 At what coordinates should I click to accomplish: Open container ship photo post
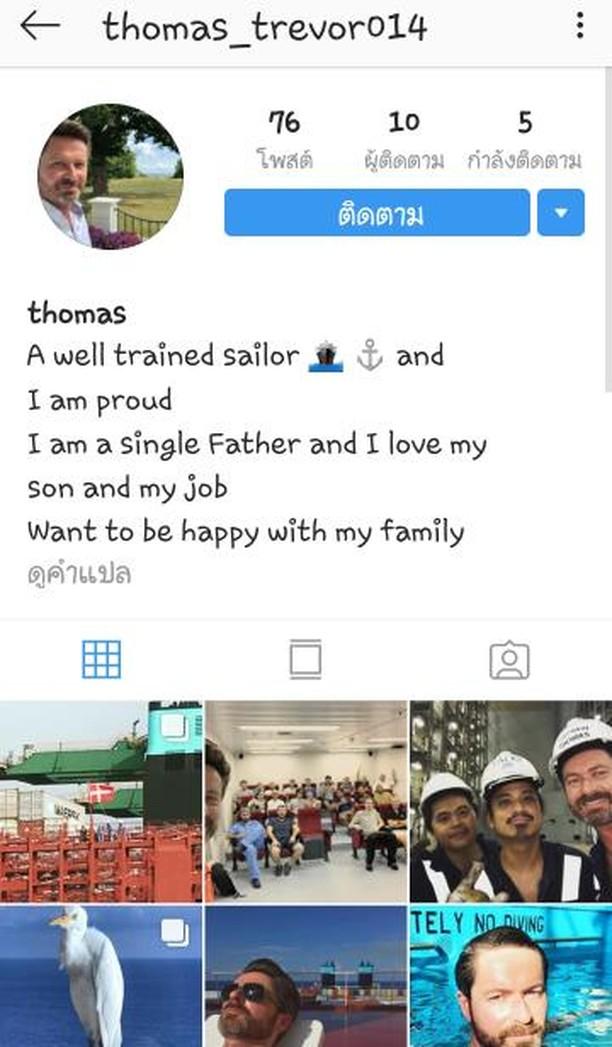click(101, 801)
